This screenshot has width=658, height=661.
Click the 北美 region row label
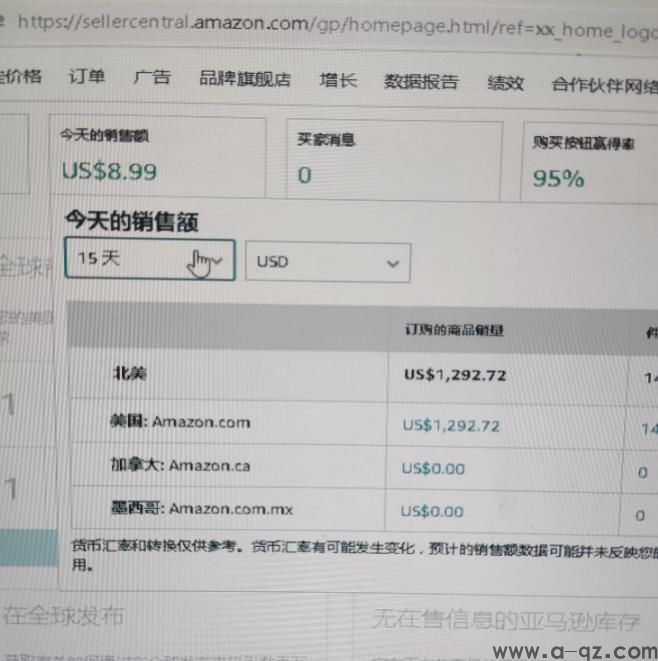(130, 373)
